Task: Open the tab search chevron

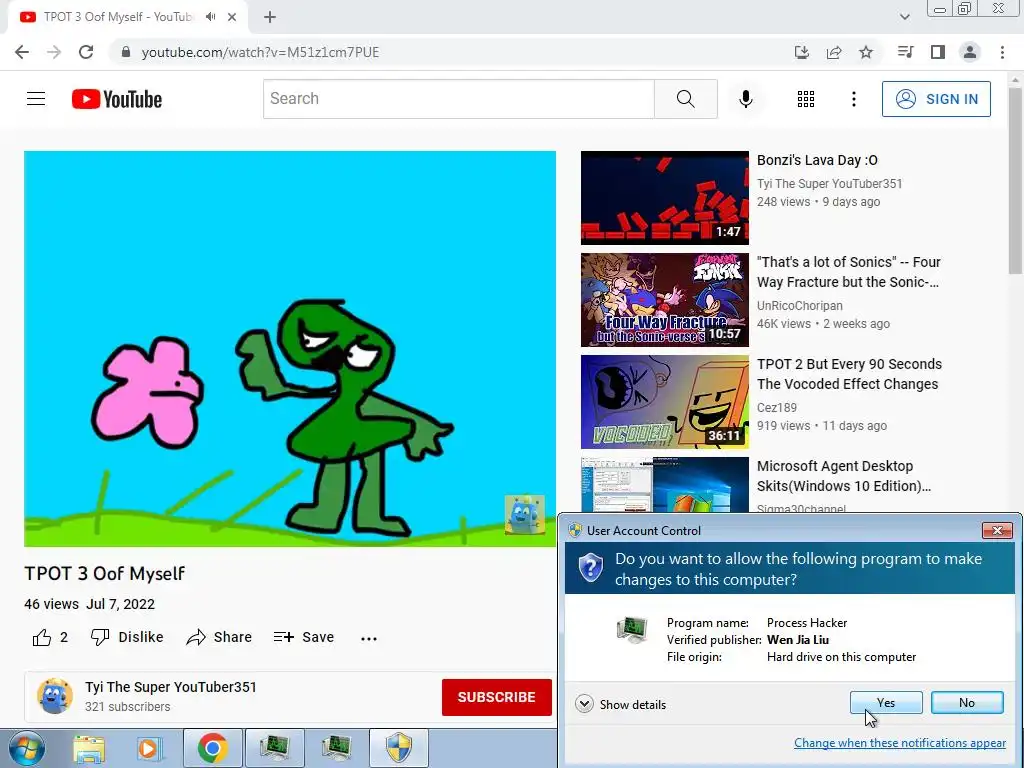Action: coord(904,17)
